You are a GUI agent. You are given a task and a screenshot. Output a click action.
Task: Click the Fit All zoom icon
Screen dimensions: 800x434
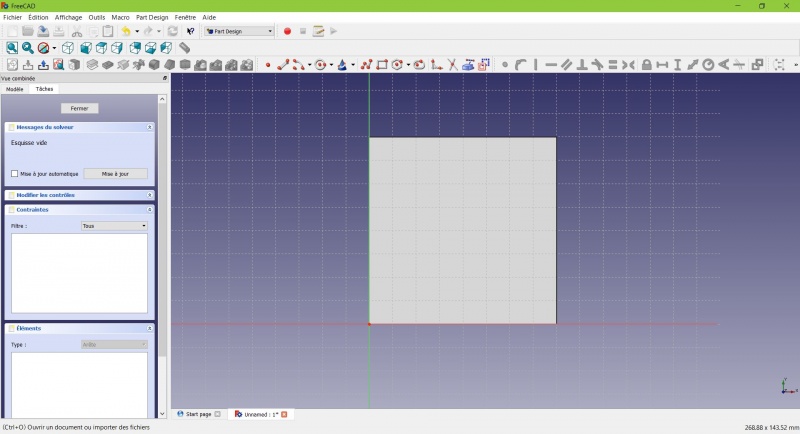[12, 48]
